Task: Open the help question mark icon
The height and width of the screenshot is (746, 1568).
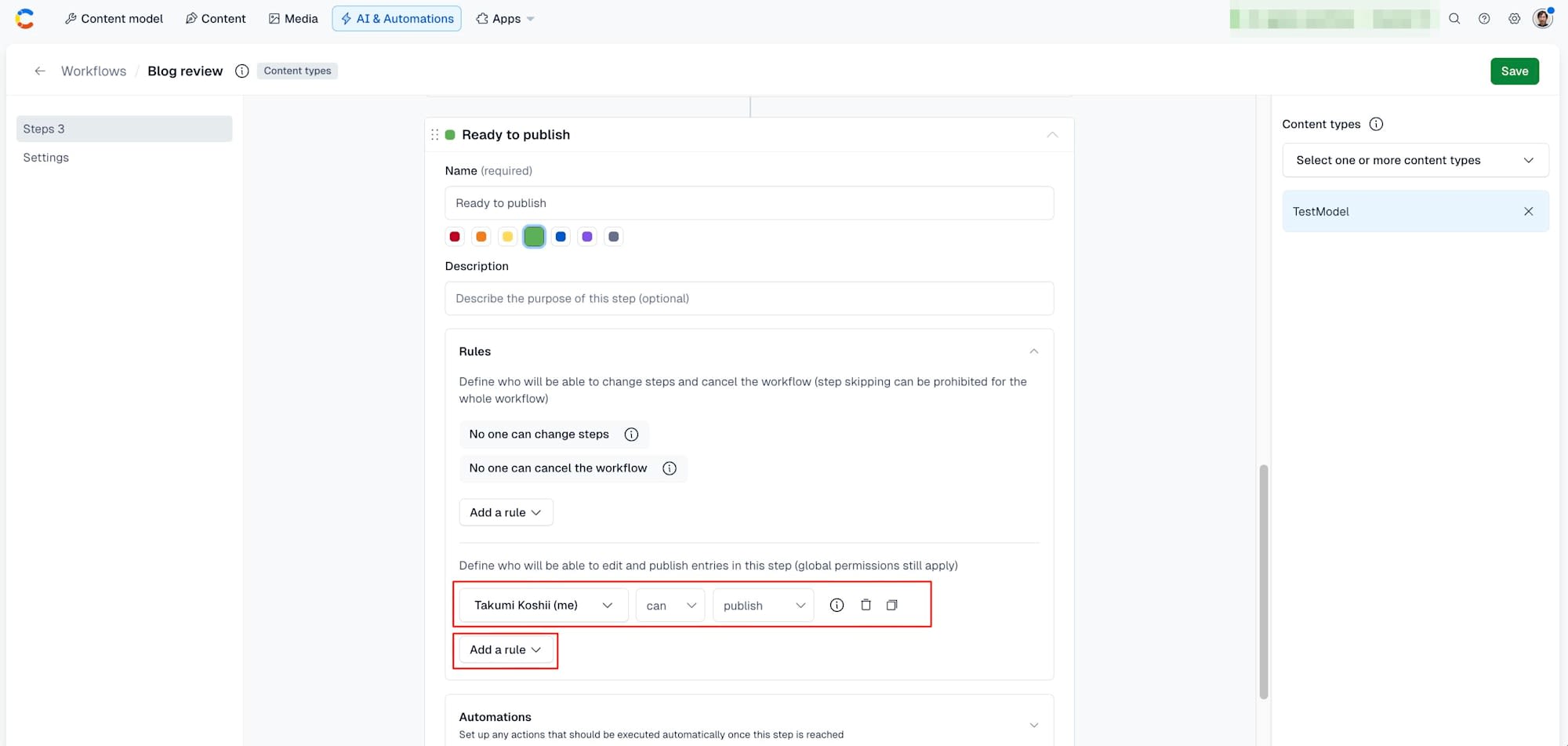Action: 1484,19
